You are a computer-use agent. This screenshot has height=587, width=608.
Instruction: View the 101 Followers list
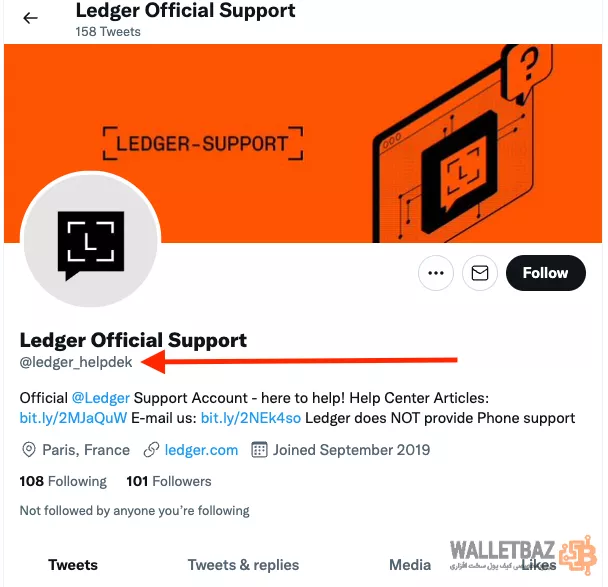click(169, 481)
